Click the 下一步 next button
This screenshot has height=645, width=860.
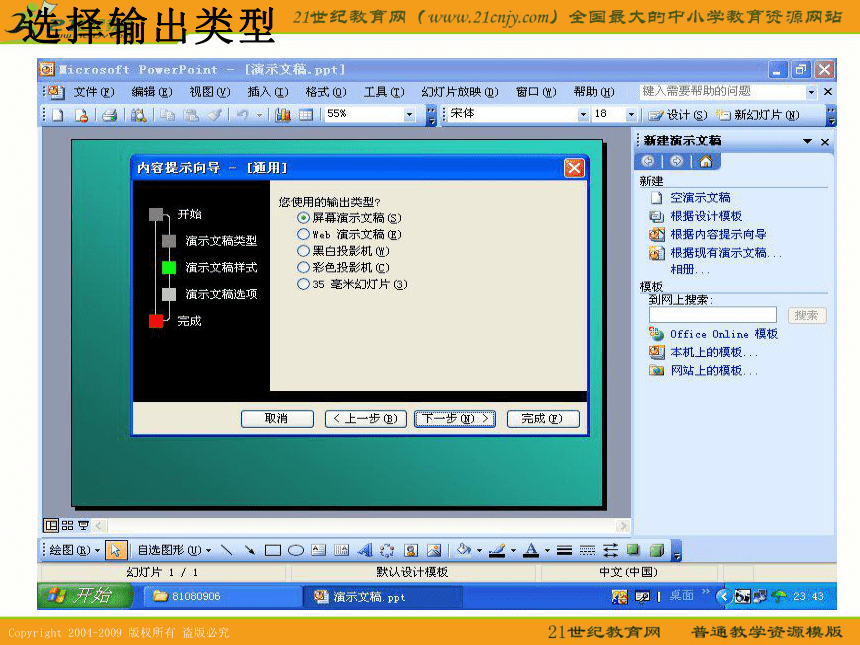click(455, 418)
